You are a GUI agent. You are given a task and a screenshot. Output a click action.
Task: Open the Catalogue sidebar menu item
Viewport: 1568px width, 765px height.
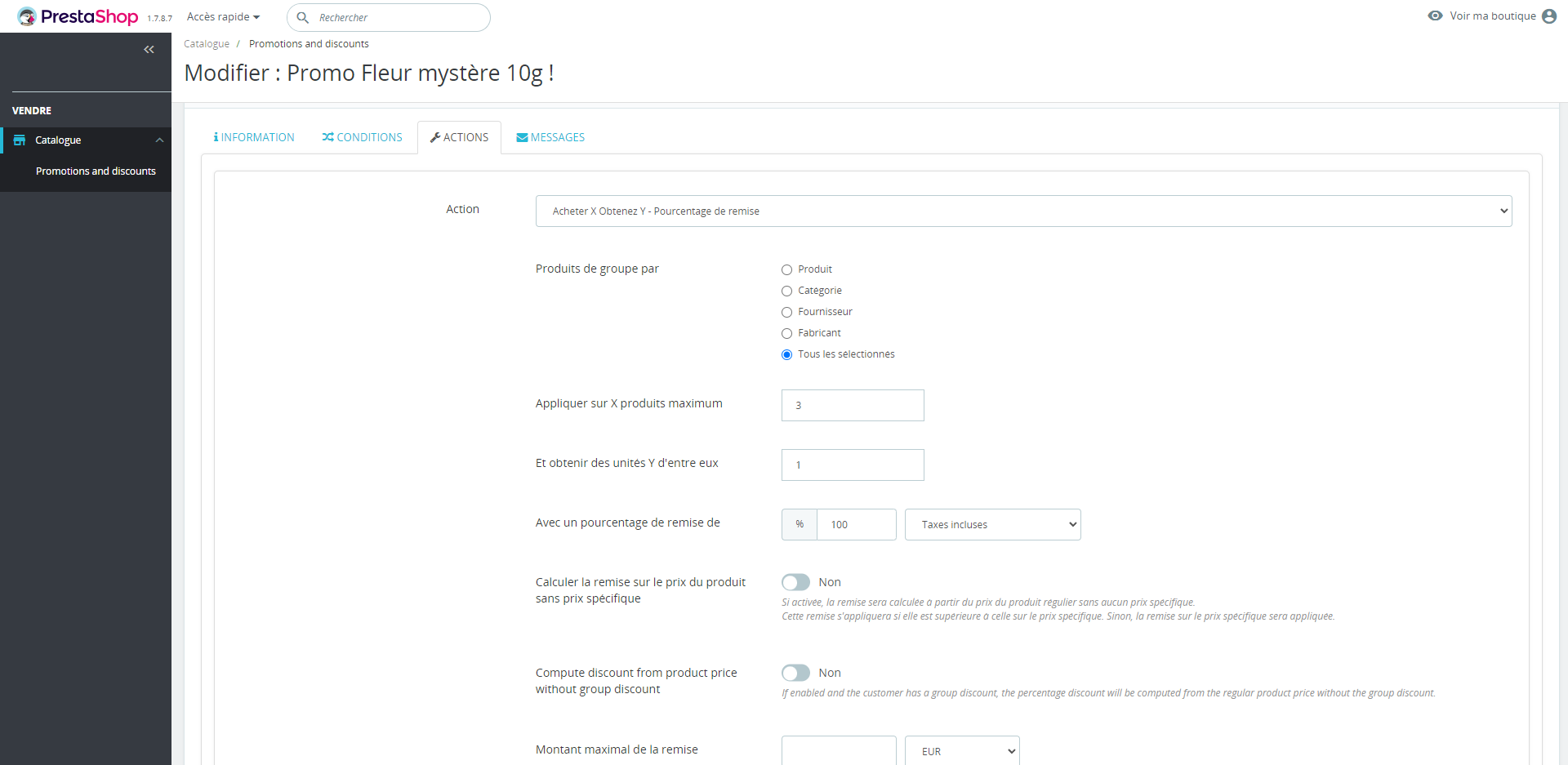coord(86,140)
